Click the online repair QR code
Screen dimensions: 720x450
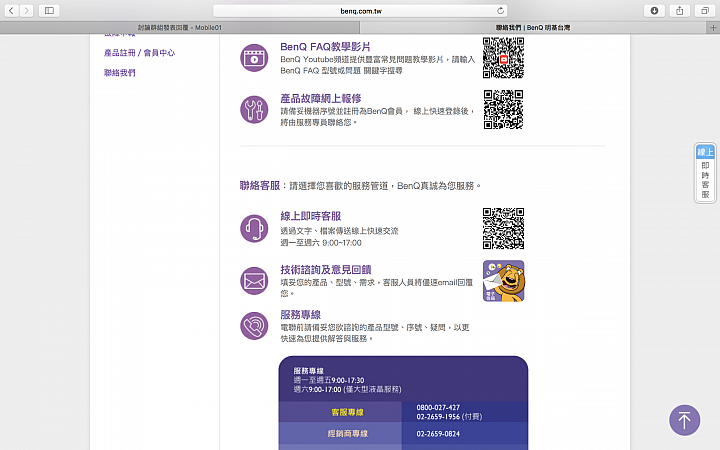[x=503, y=109]
